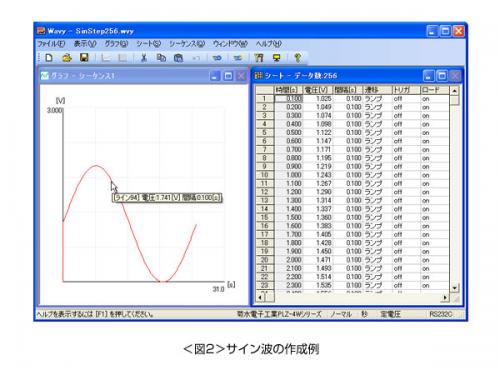Click the Open file folder icon
This screenshot has height=375, width=500.
(67, 58)
